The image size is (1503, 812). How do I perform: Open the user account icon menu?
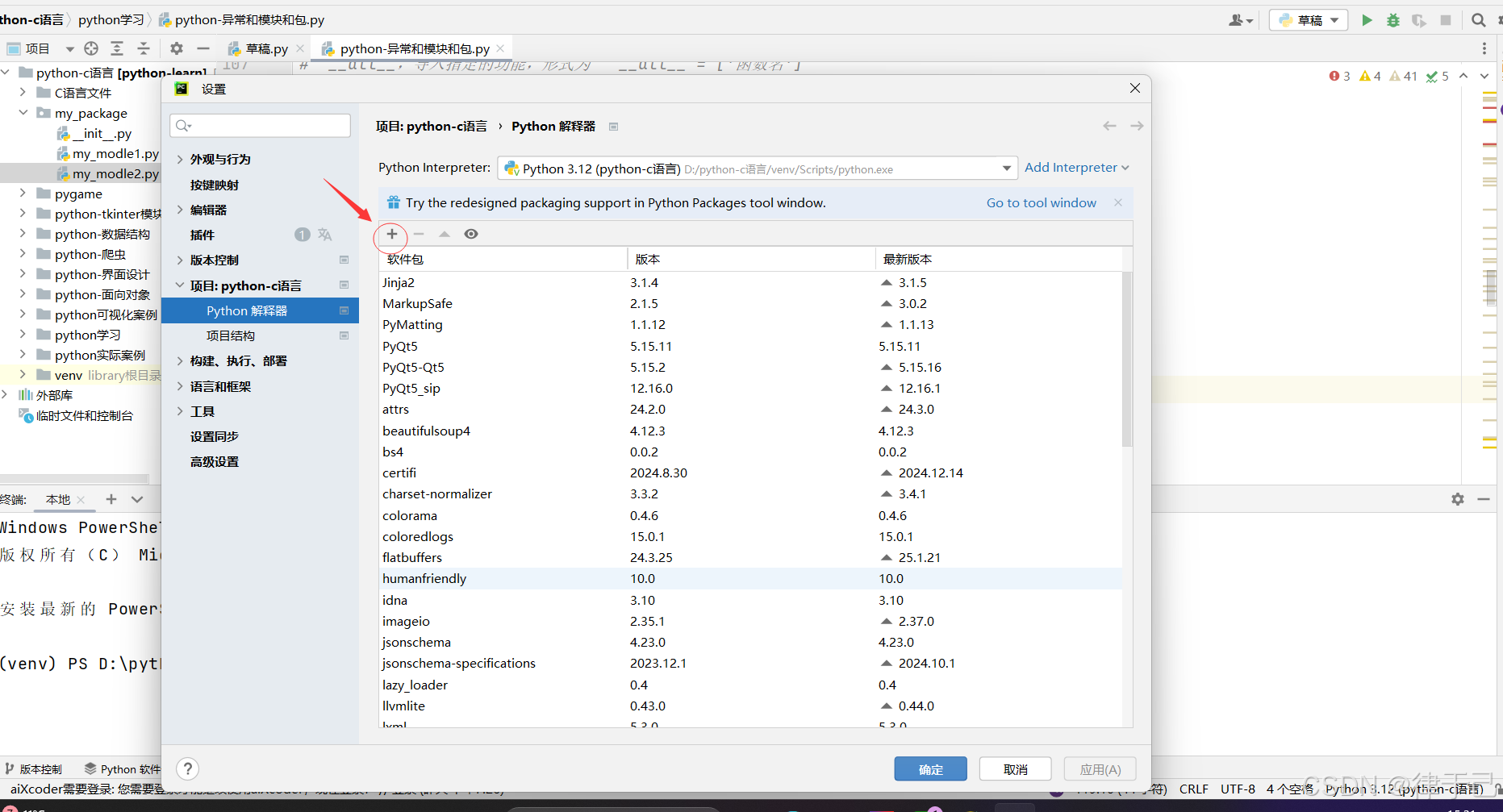(x=1240, y=20)
